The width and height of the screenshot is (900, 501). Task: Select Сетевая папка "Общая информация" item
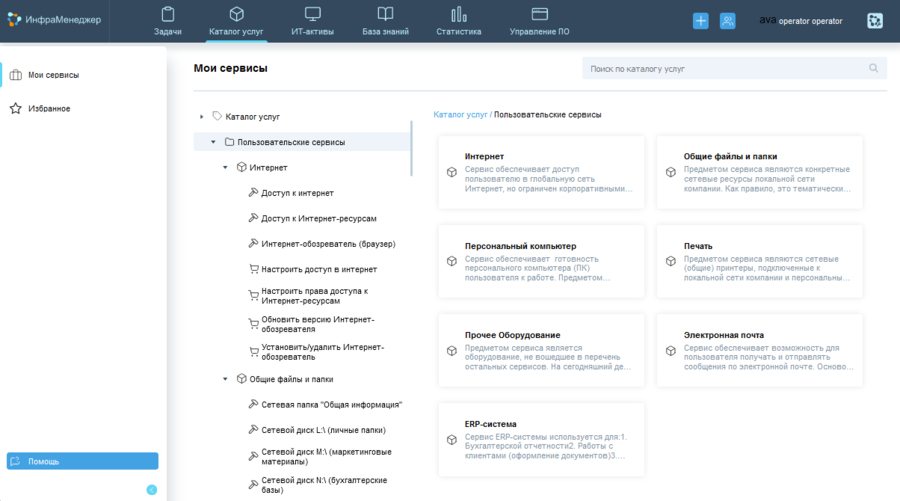point(332,405)
